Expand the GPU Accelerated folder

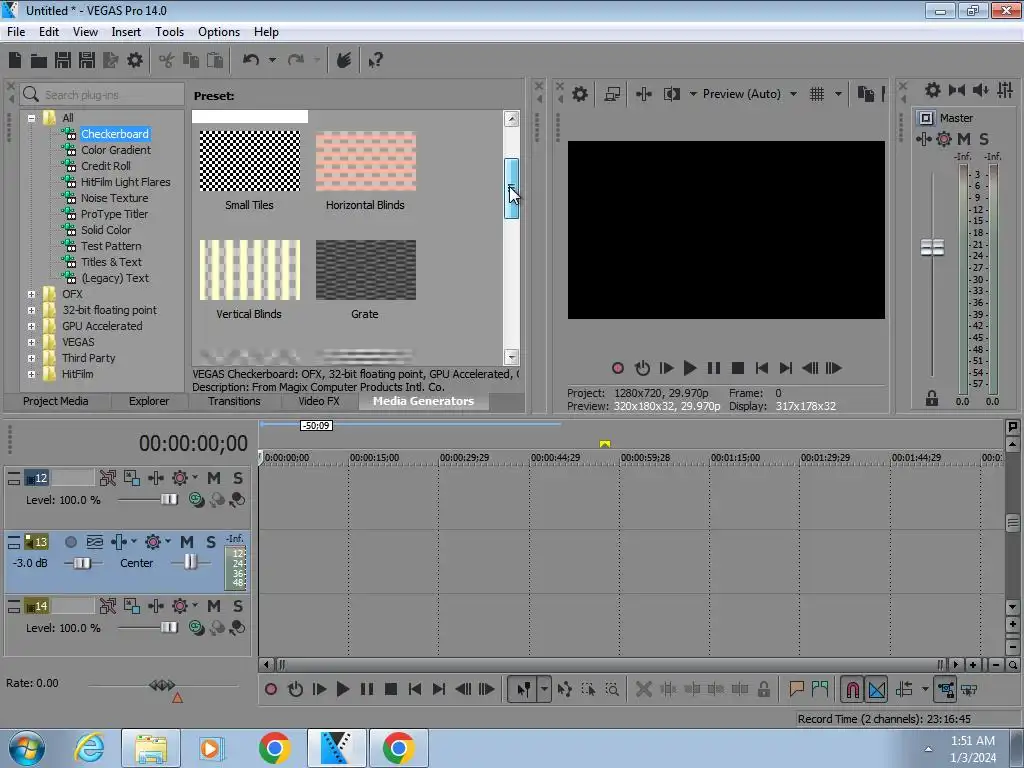pyautogui.click(x=31, y=327)
